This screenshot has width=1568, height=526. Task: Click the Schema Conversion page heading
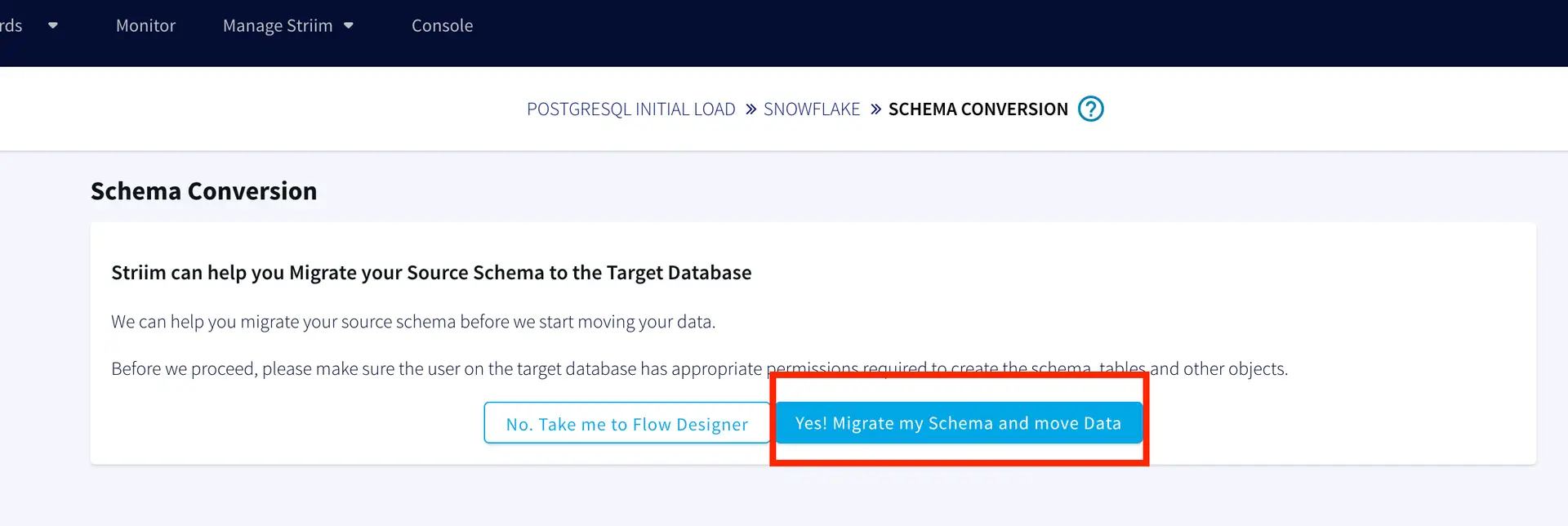tap(203, 191)
